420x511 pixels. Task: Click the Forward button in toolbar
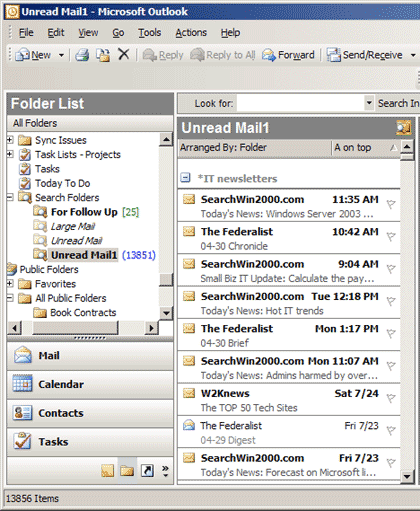pos(288,55)
